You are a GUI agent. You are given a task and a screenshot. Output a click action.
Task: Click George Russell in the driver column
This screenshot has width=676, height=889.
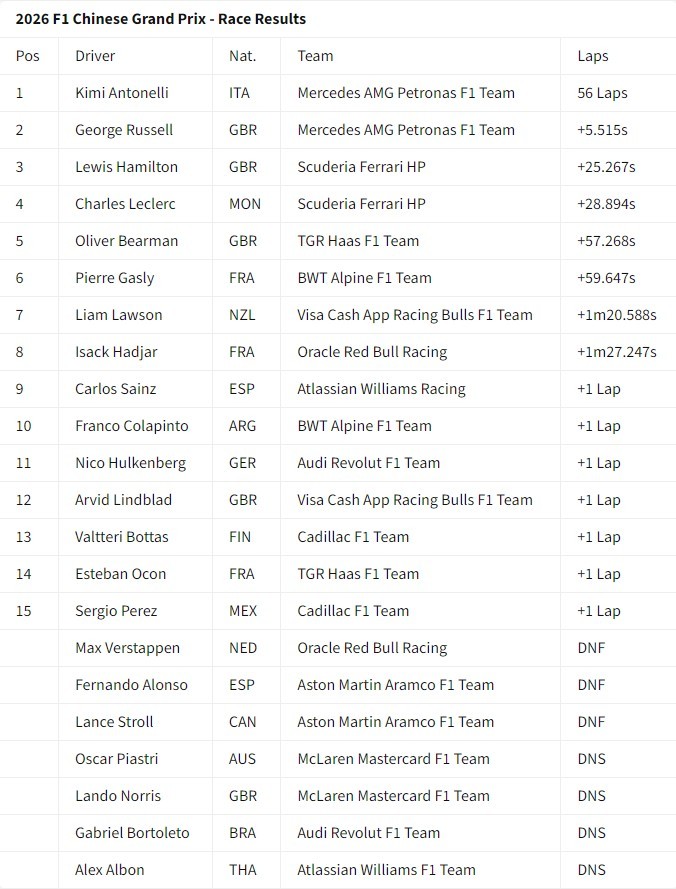(124, 130)
